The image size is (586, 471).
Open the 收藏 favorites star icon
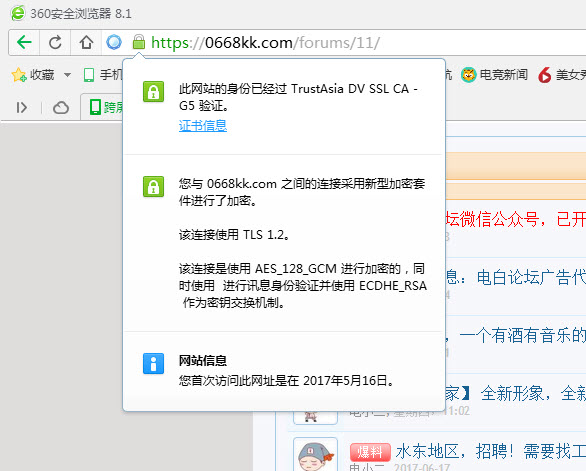pos(19,75)
